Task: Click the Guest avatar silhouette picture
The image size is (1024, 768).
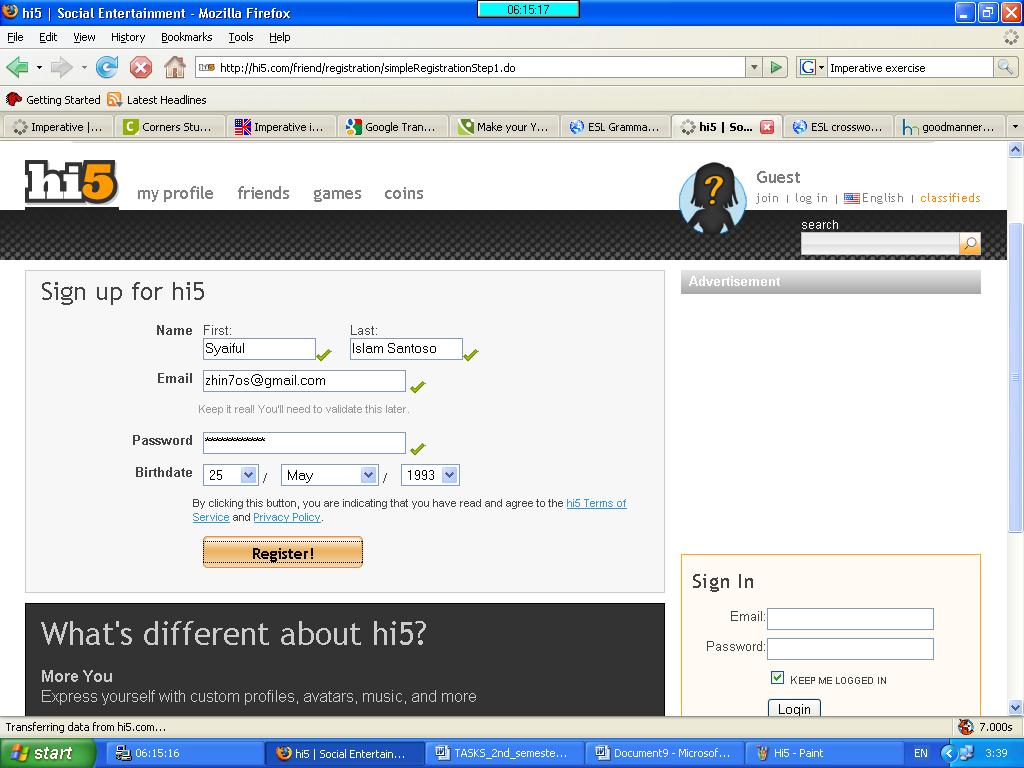Action: click(x=712, y=199)
